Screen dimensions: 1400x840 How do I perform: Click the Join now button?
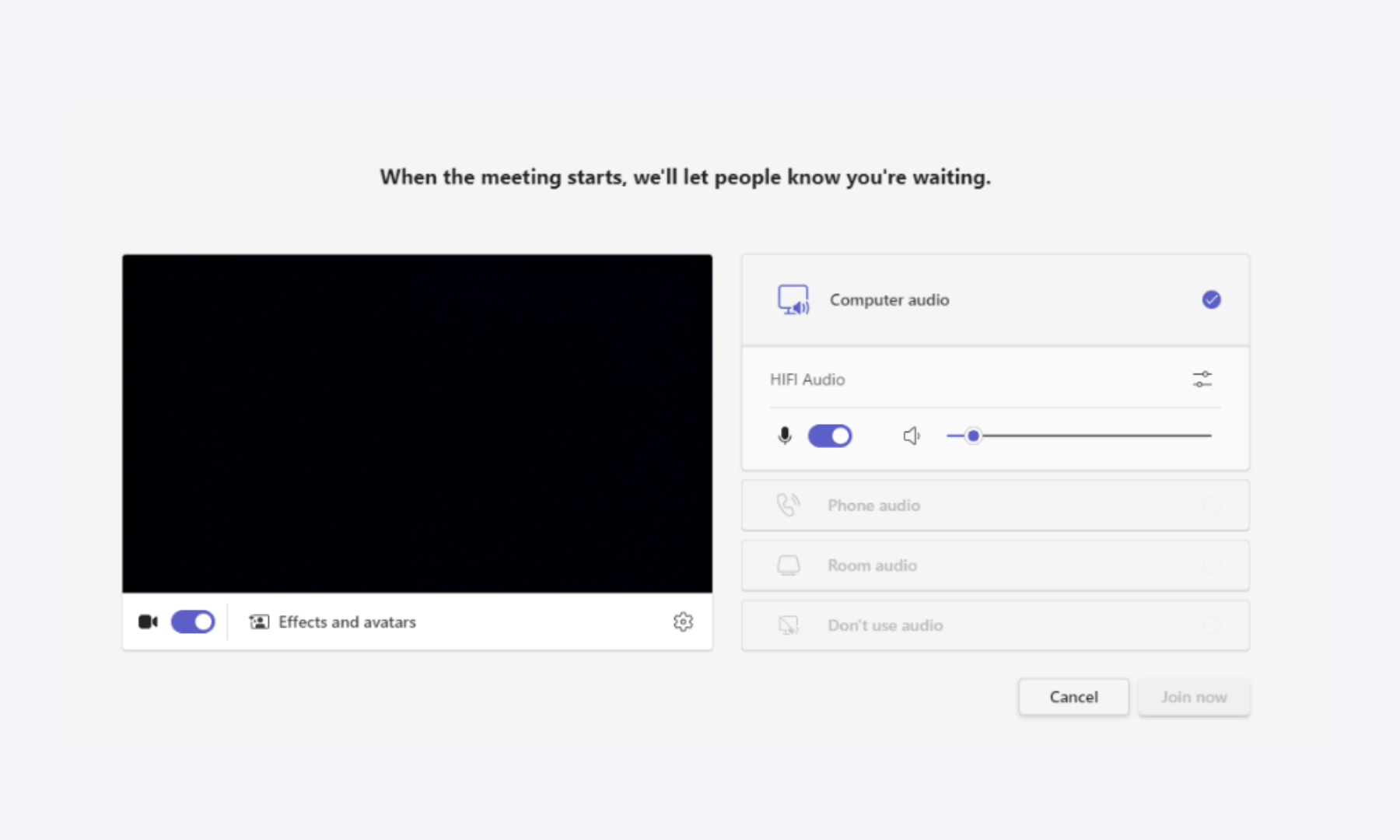[1194, 697]
